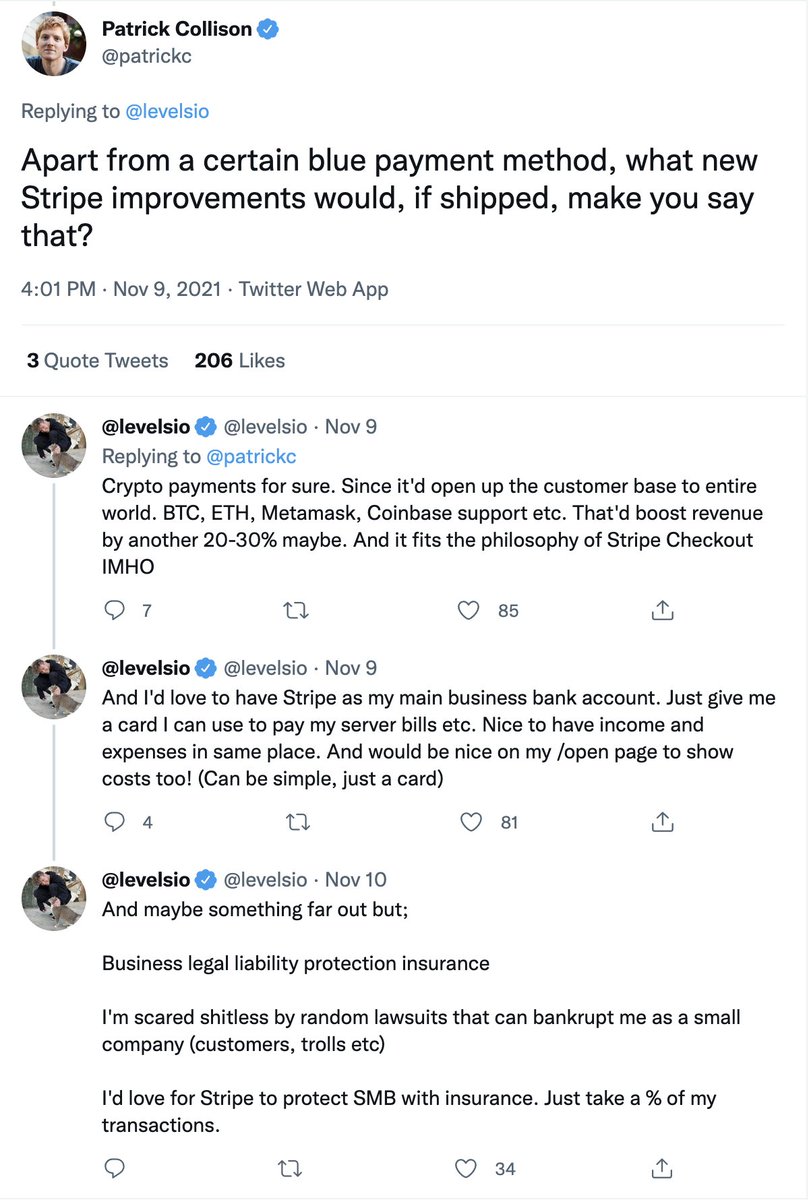Image resolution: width=809 pixels, height=1200 pixels.
Task: View the 206 Likes list
Action: tap(240, 360)
